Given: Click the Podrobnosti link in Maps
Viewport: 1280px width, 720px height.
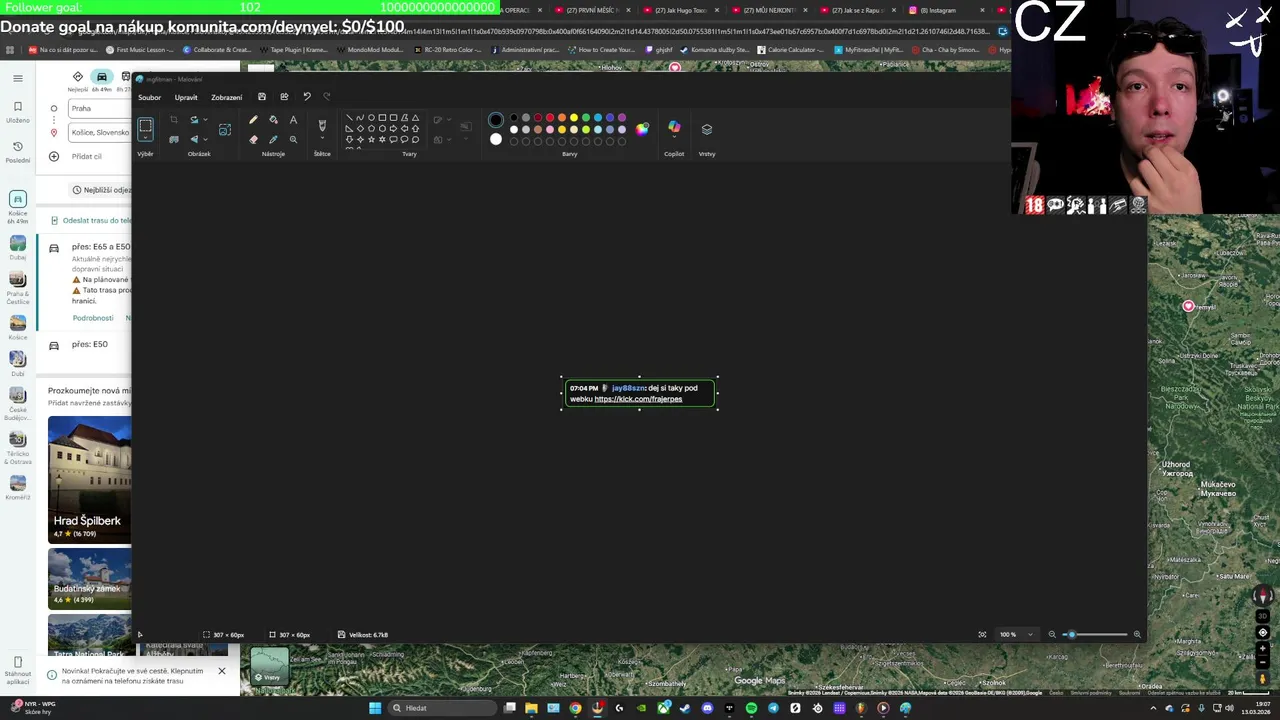Looking at the screenshot, I should [x=93, y=318].
